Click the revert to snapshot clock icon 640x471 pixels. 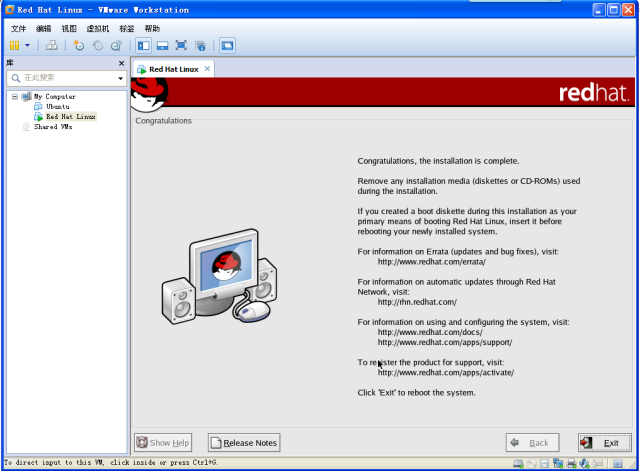tap(98, 45)
